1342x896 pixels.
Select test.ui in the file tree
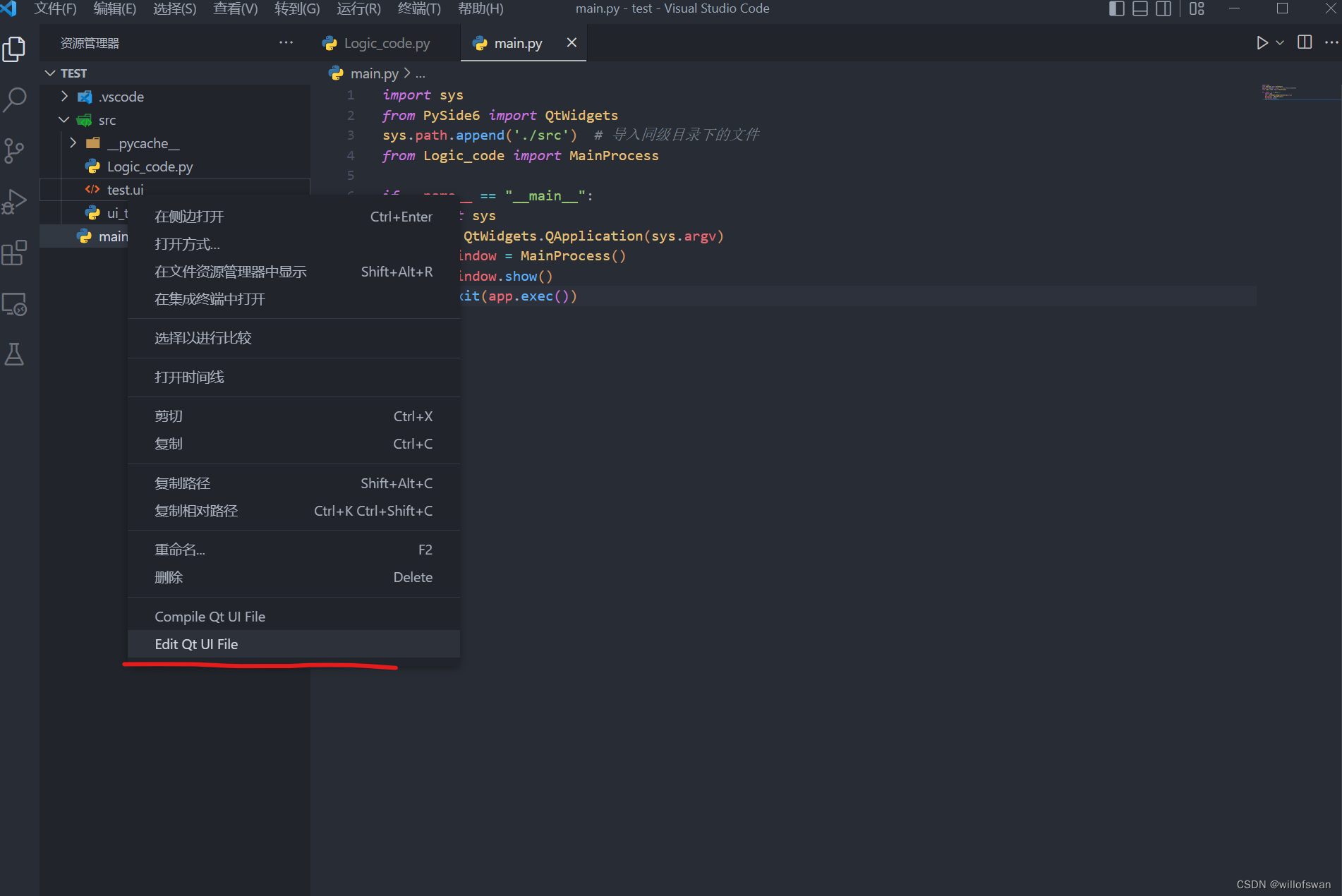coord(175,190)
